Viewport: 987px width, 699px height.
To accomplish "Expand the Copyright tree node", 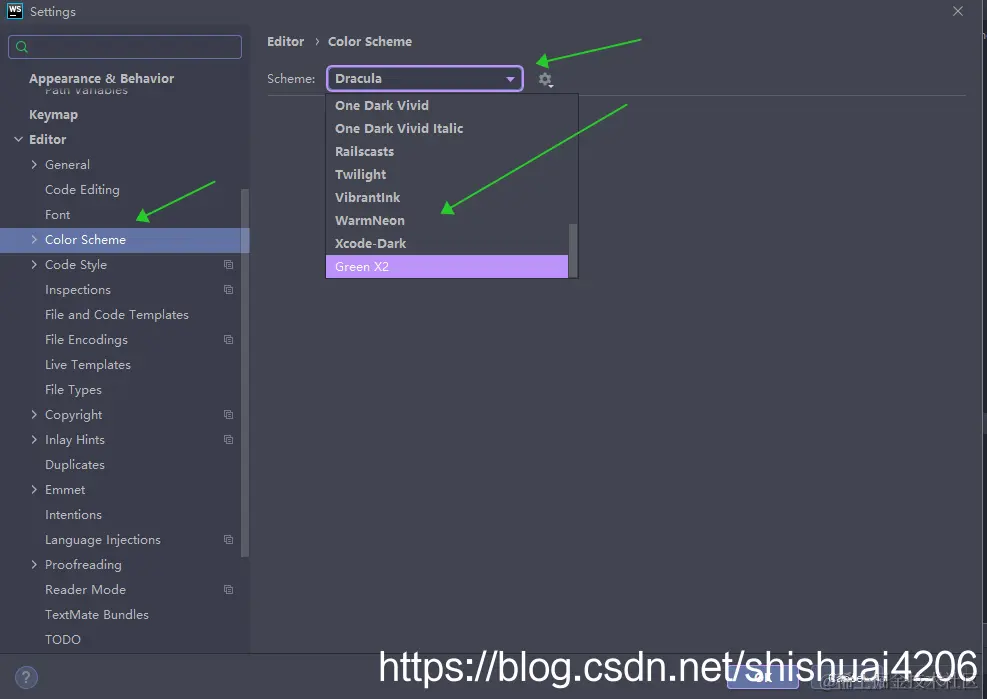I will pos(34,414).
